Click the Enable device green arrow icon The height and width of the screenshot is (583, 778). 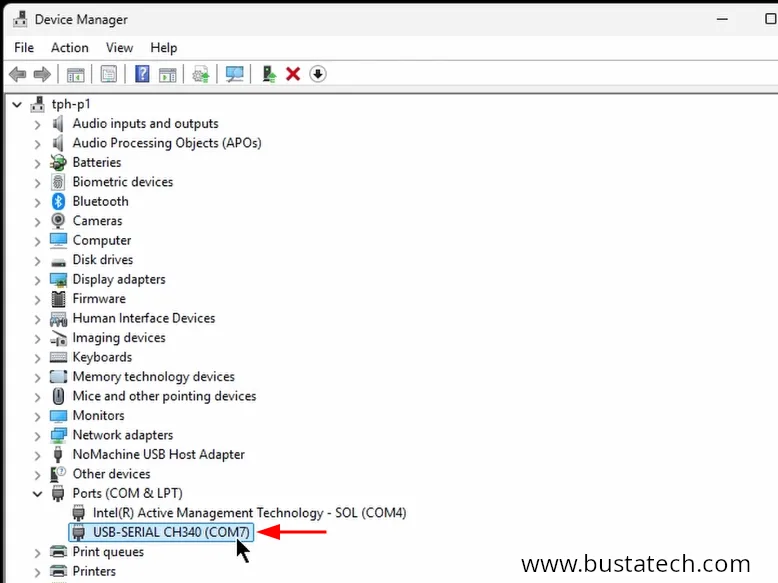pos(269,74)
